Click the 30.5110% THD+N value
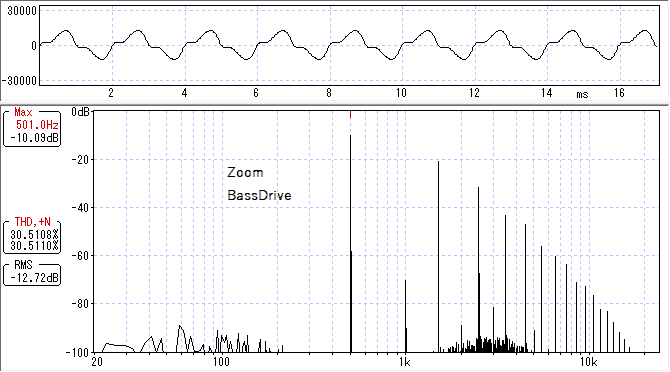 pos(34,246)
